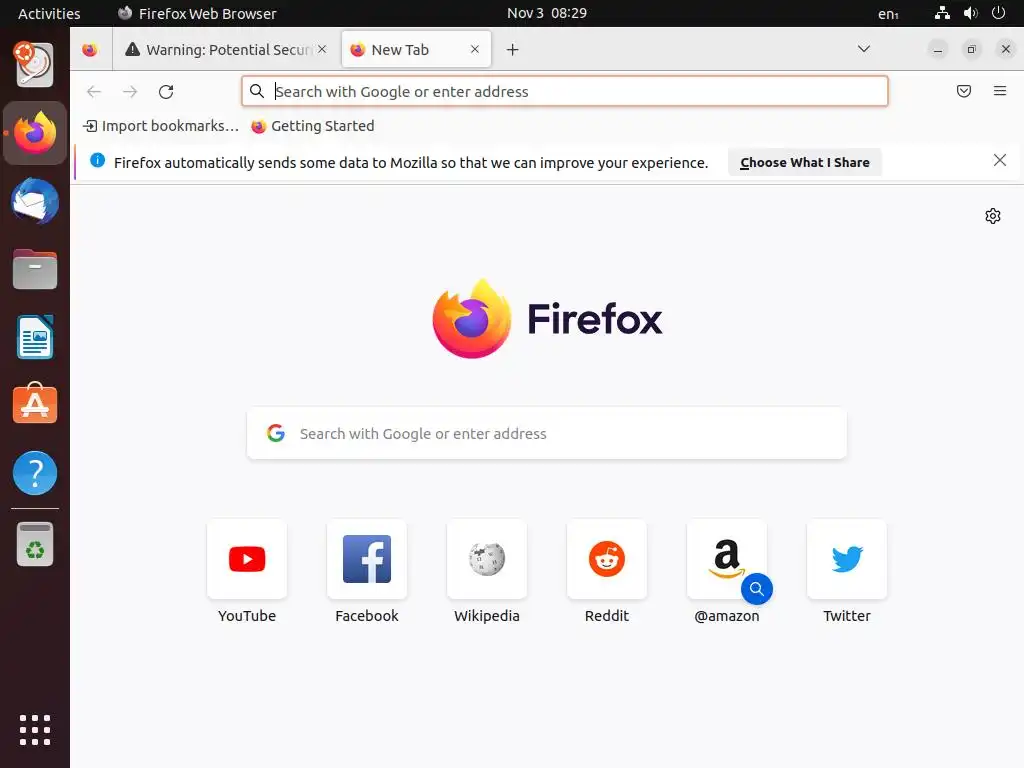The width and height of the screenshot is (1024, 768).
Task: Click the Firefox View pinned icon
Action: coord(90,50)
